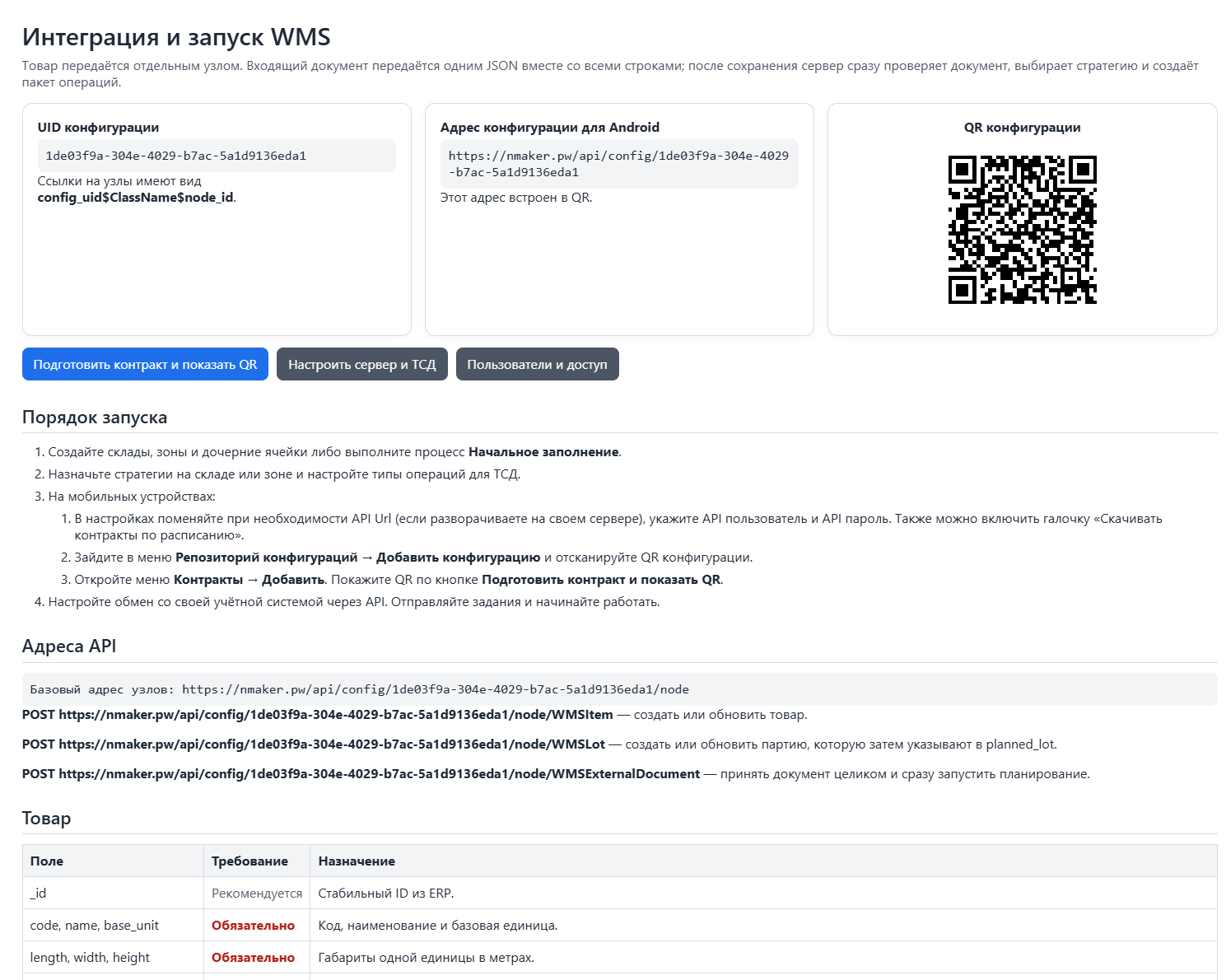Click 'Репозиторий конфигураций → Добавить конфигурацию' text
Image resolution: width=1226 pixels, height=980 pixels.
pos(358,558)
